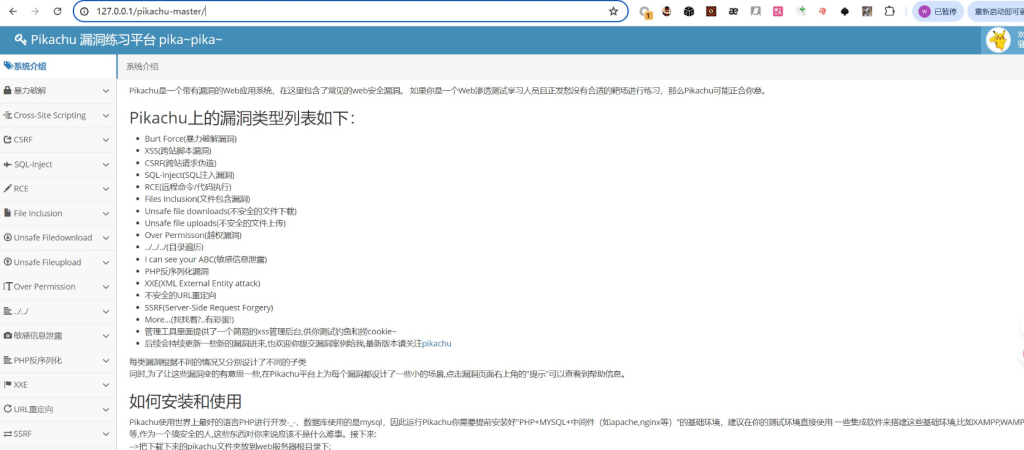Click the Pikachu avatar in header
1024x450 pixels.
tap(997, 40)
